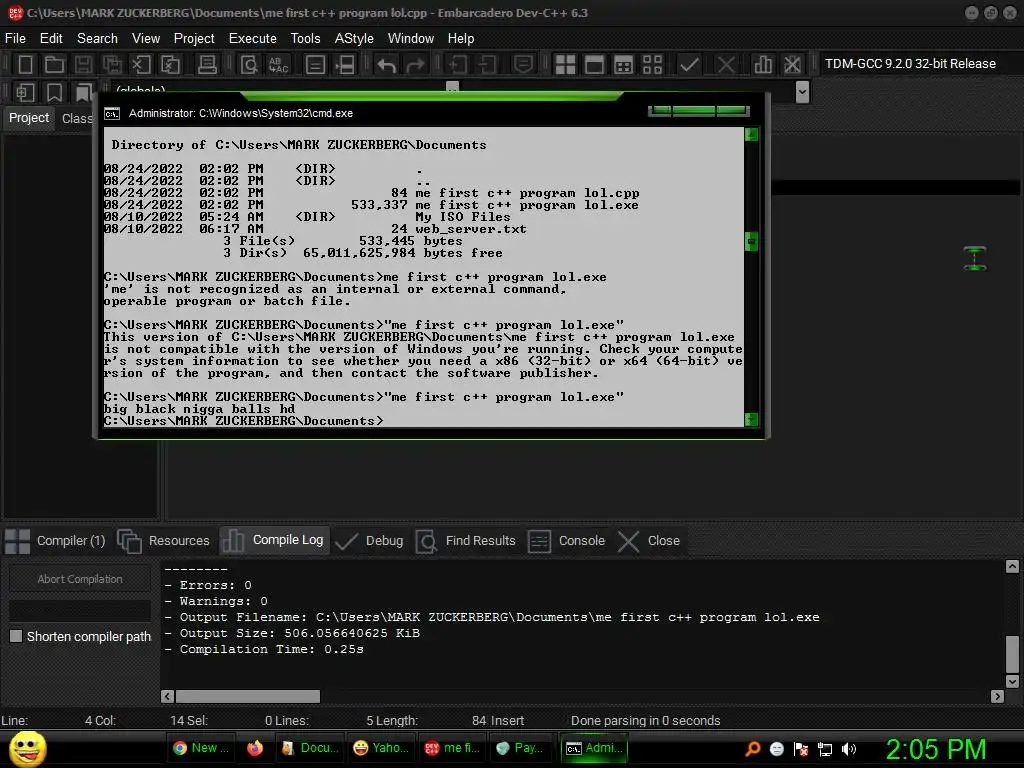Image resolution: width=1024 pixels, height=768 pixels.
Task: Click the Chrome 'New ...' taskbar button
Action: click(201, 748)
